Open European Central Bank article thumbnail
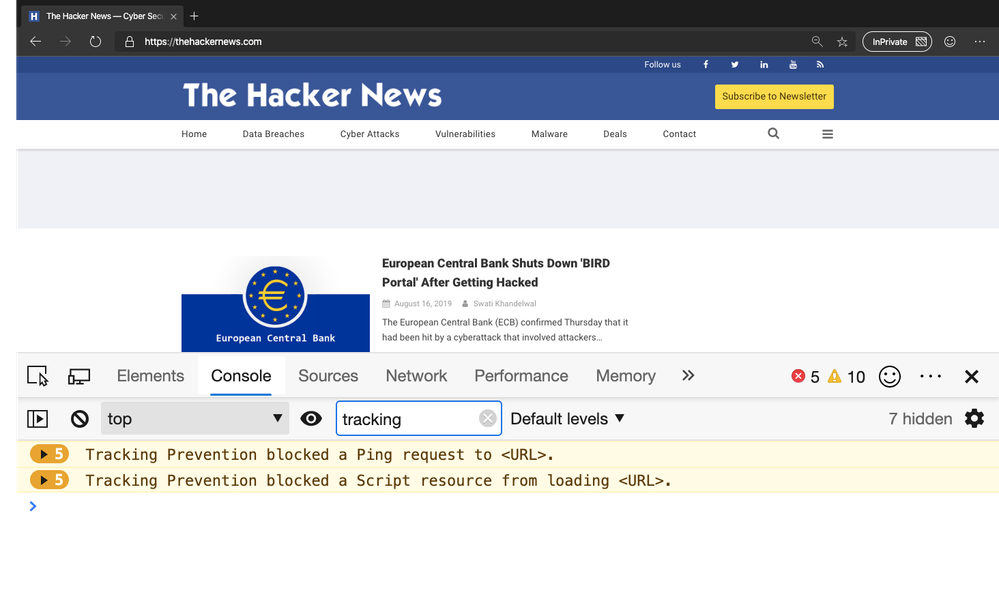Image resolution: width=999 pixels, height=614 pixels. pos(275,304)
